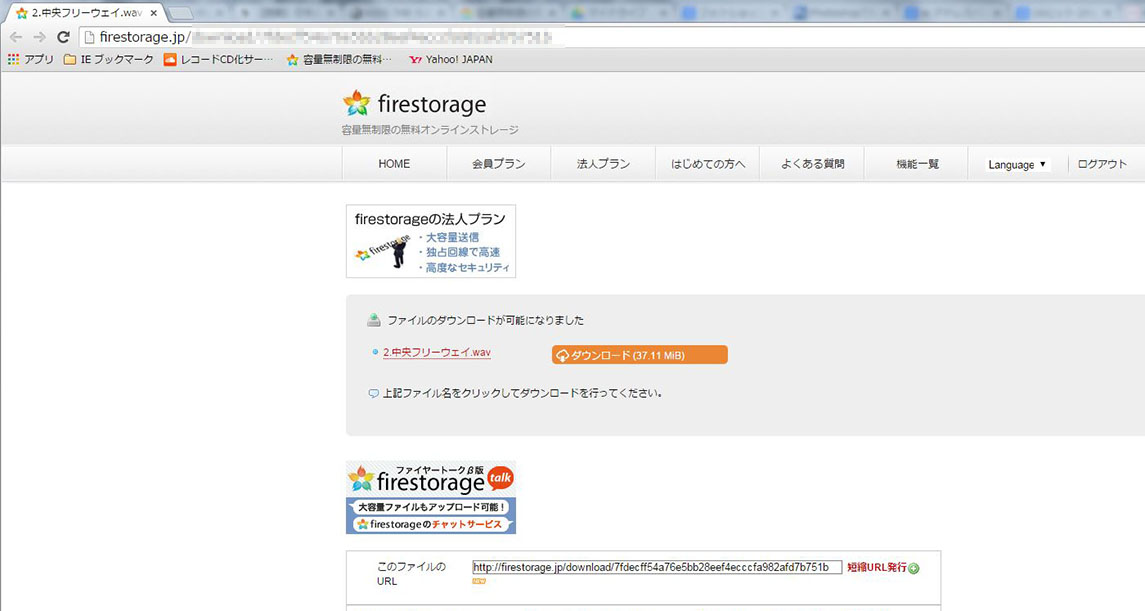Reload the page with refresh icon
The height and width of the screenshot is (611, 1145).
click(x=64, y=37)
